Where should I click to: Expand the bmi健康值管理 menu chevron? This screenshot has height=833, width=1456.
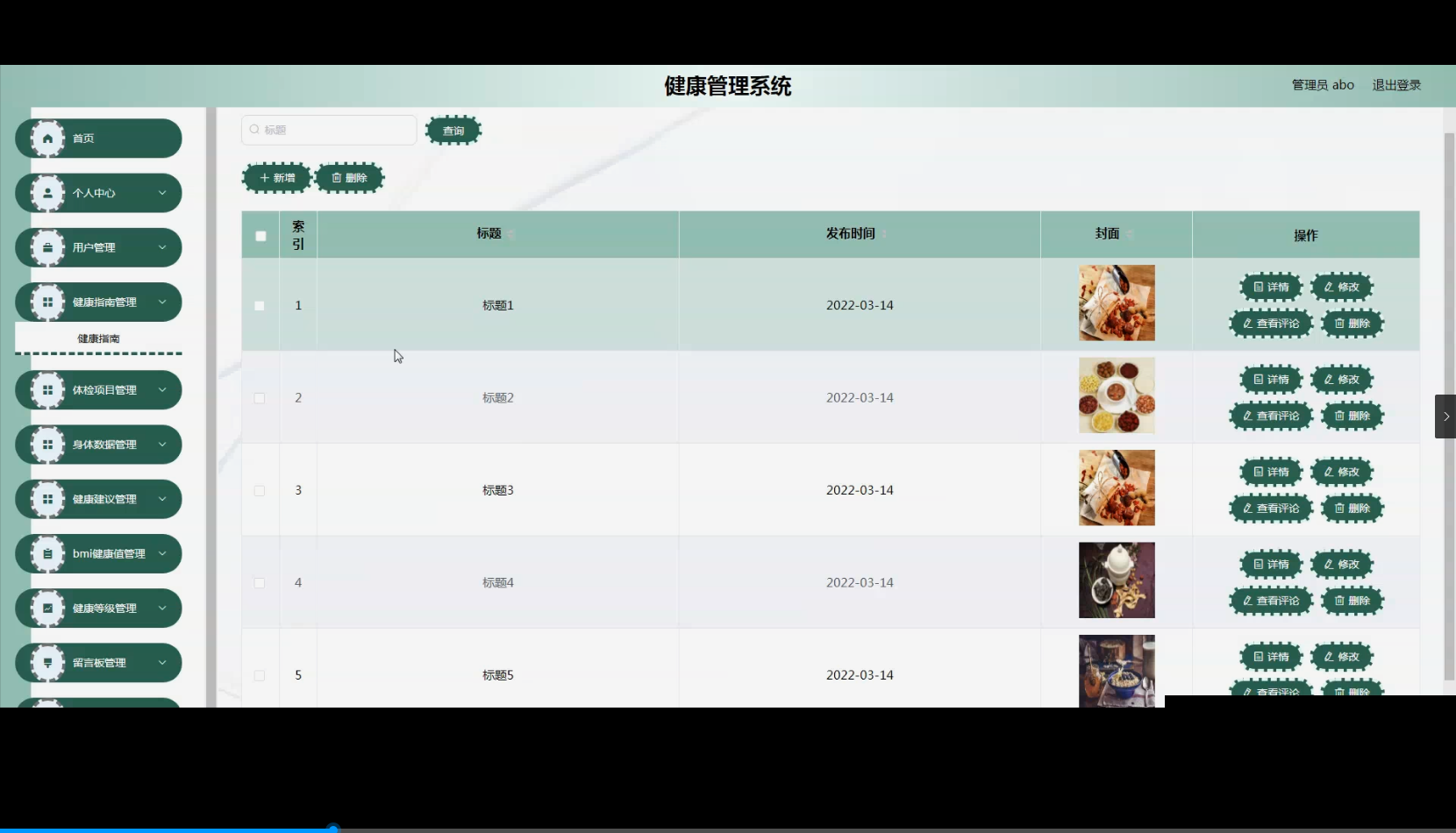click(162, 553)
